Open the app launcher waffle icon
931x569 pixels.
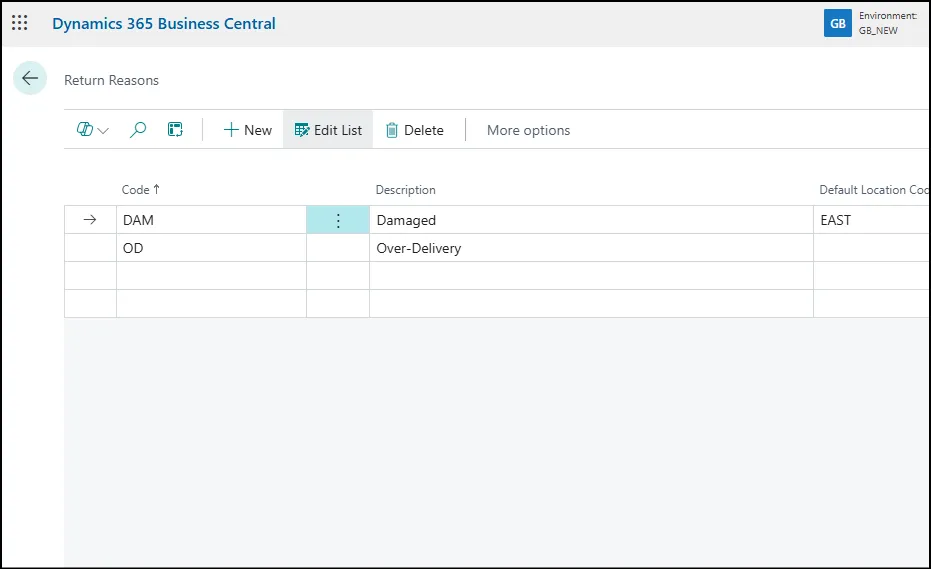(20, 23)
